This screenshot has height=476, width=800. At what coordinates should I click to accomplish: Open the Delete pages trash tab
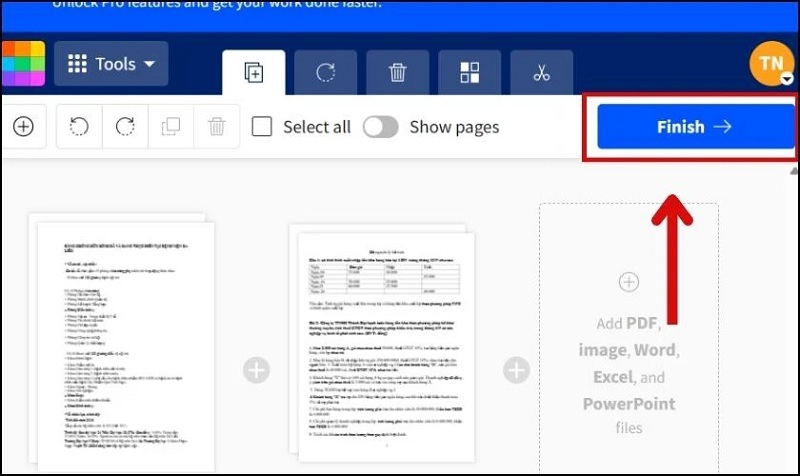397,73
